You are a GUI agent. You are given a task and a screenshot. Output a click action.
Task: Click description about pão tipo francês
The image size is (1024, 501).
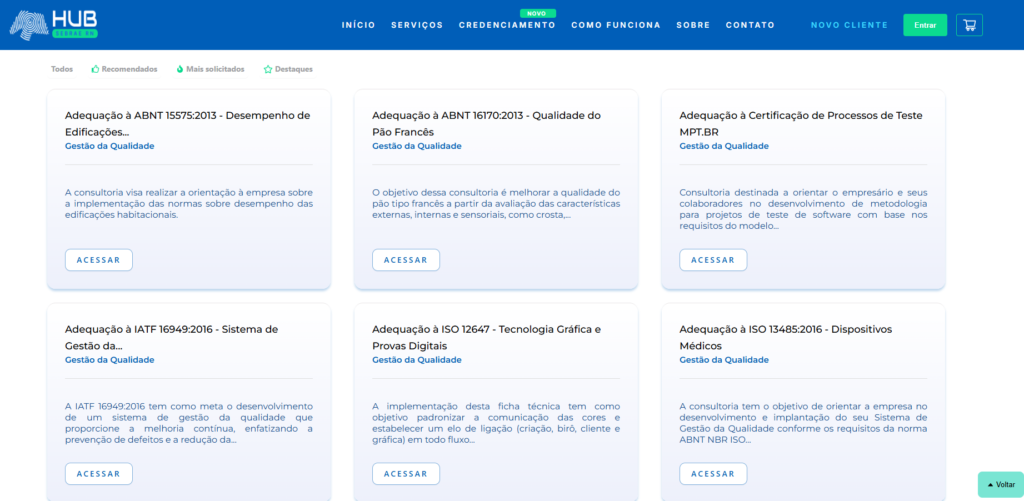tap(496, 204)
